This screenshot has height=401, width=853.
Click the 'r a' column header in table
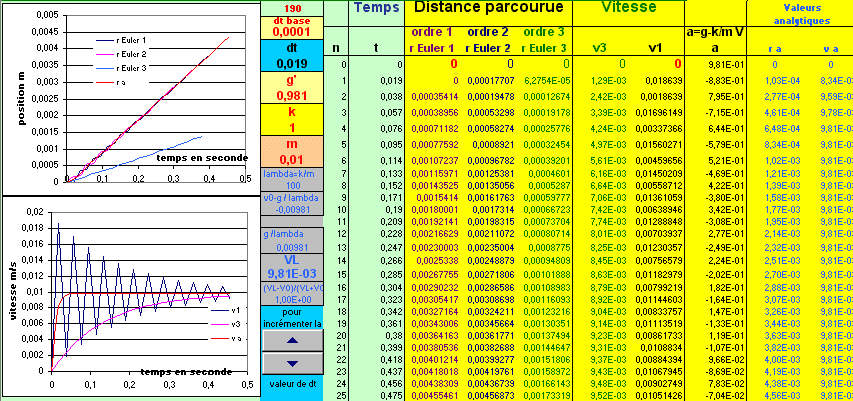(x=775, y=50)
